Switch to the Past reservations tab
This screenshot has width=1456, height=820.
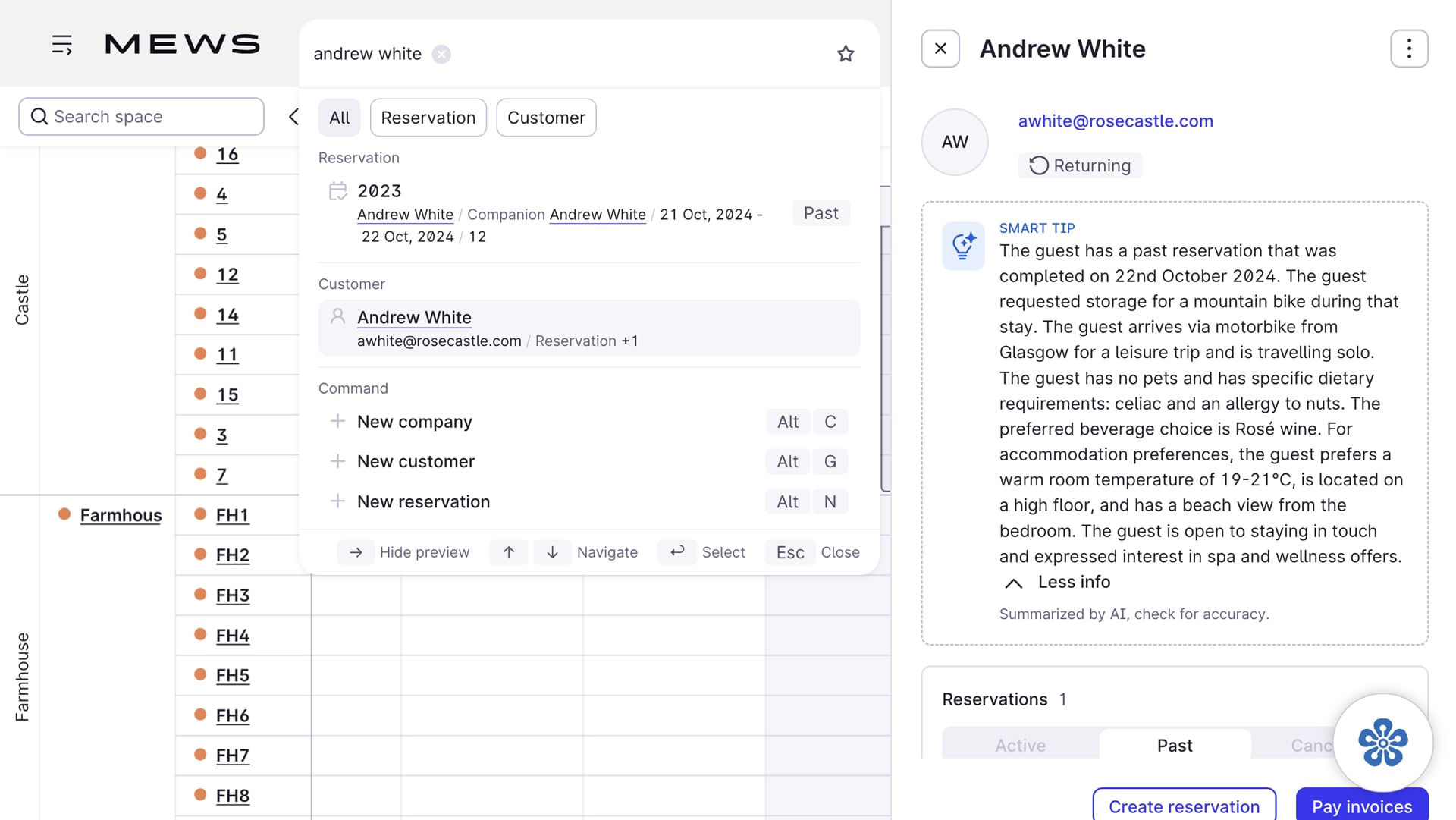point(1174,746)
